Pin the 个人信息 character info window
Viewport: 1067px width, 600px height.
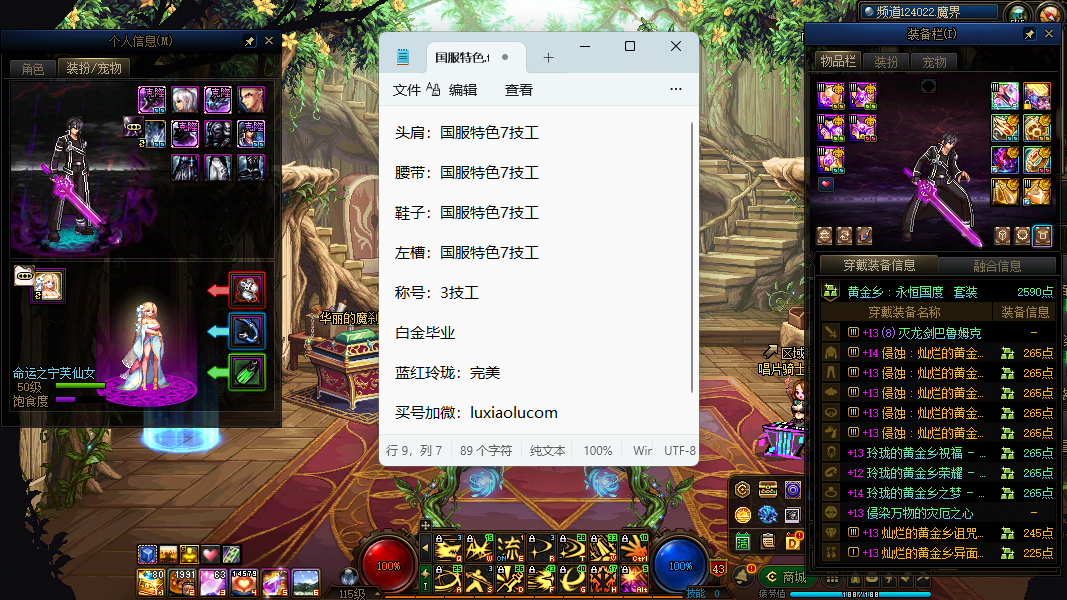click(249, 41)
